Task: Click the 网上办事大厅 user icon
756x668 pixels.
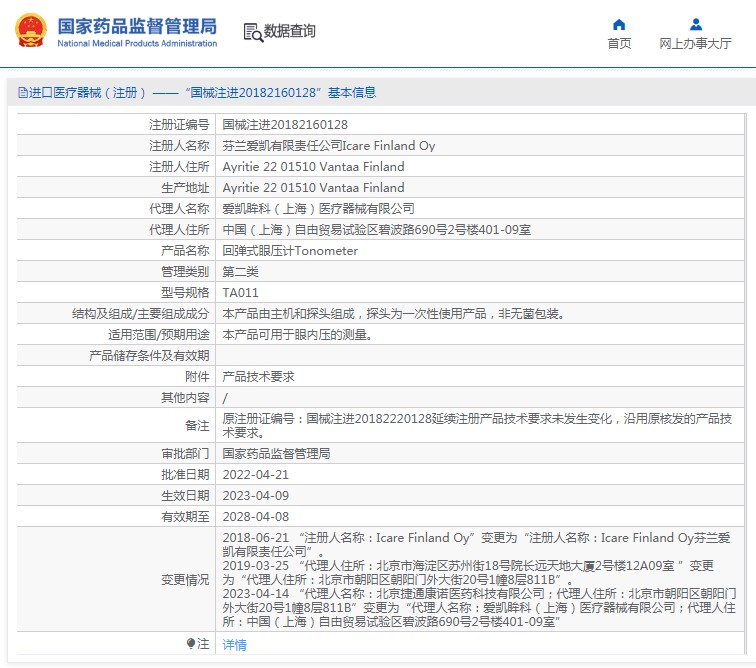Action: [x=695, y=24]
